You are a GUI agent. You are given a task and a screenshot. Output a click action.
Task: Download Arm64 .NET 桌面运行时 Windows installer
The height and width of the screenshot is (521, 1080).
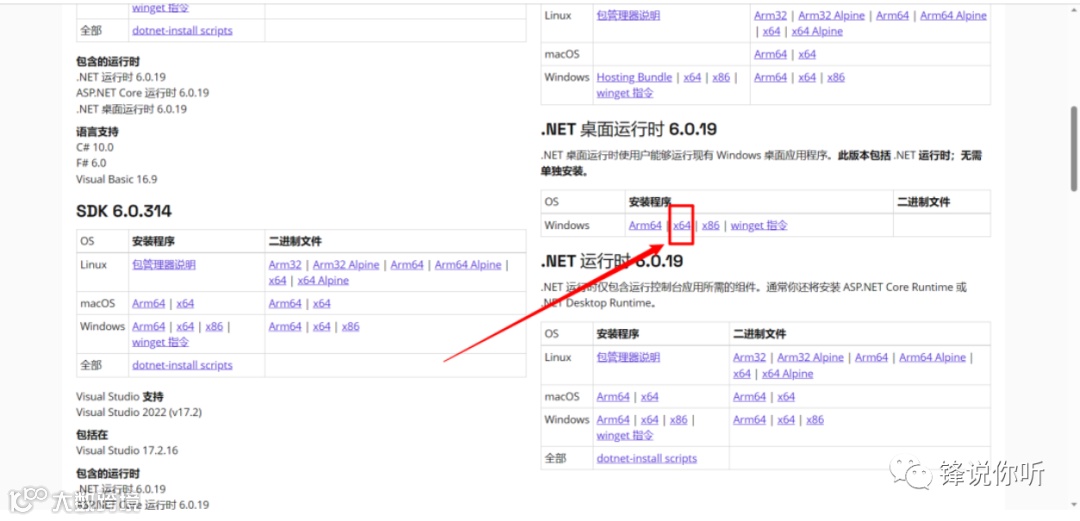[x=645, y=225]
